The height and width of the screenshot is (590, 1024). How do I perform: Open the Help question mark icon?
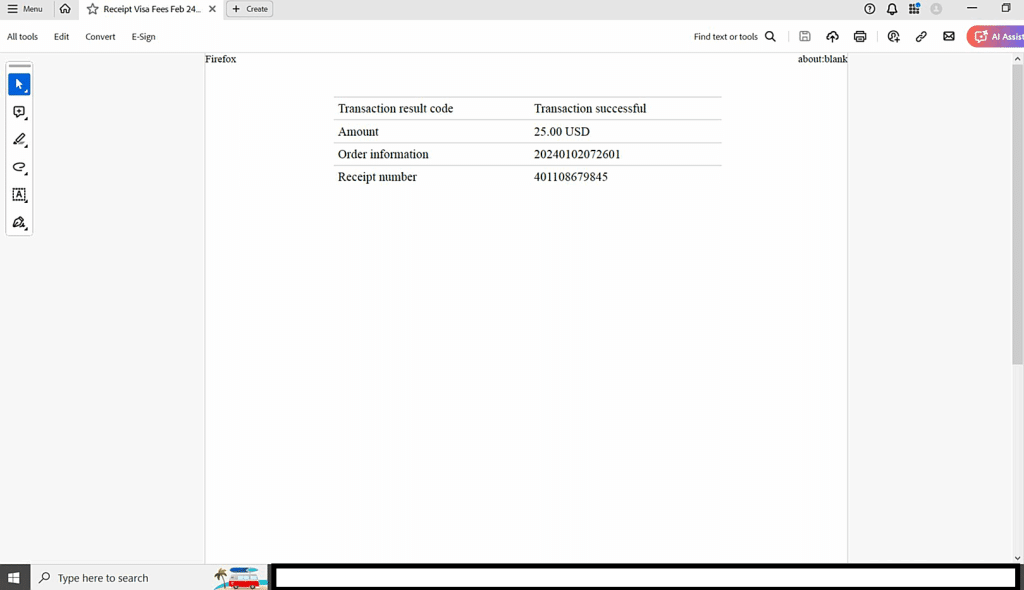tap(869, 9)
